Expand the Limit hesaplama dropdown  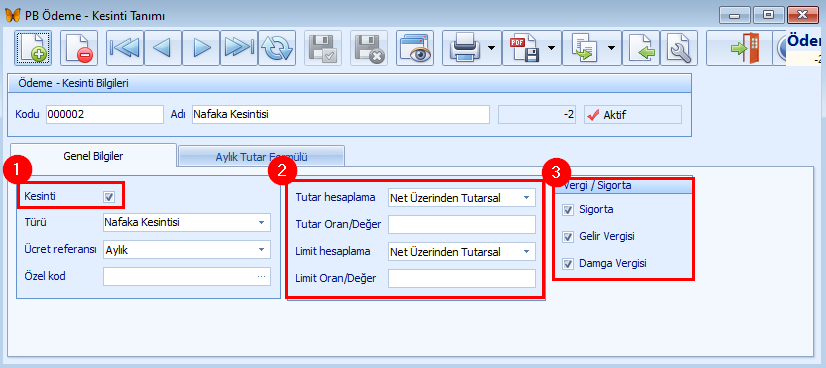[526, 252]
